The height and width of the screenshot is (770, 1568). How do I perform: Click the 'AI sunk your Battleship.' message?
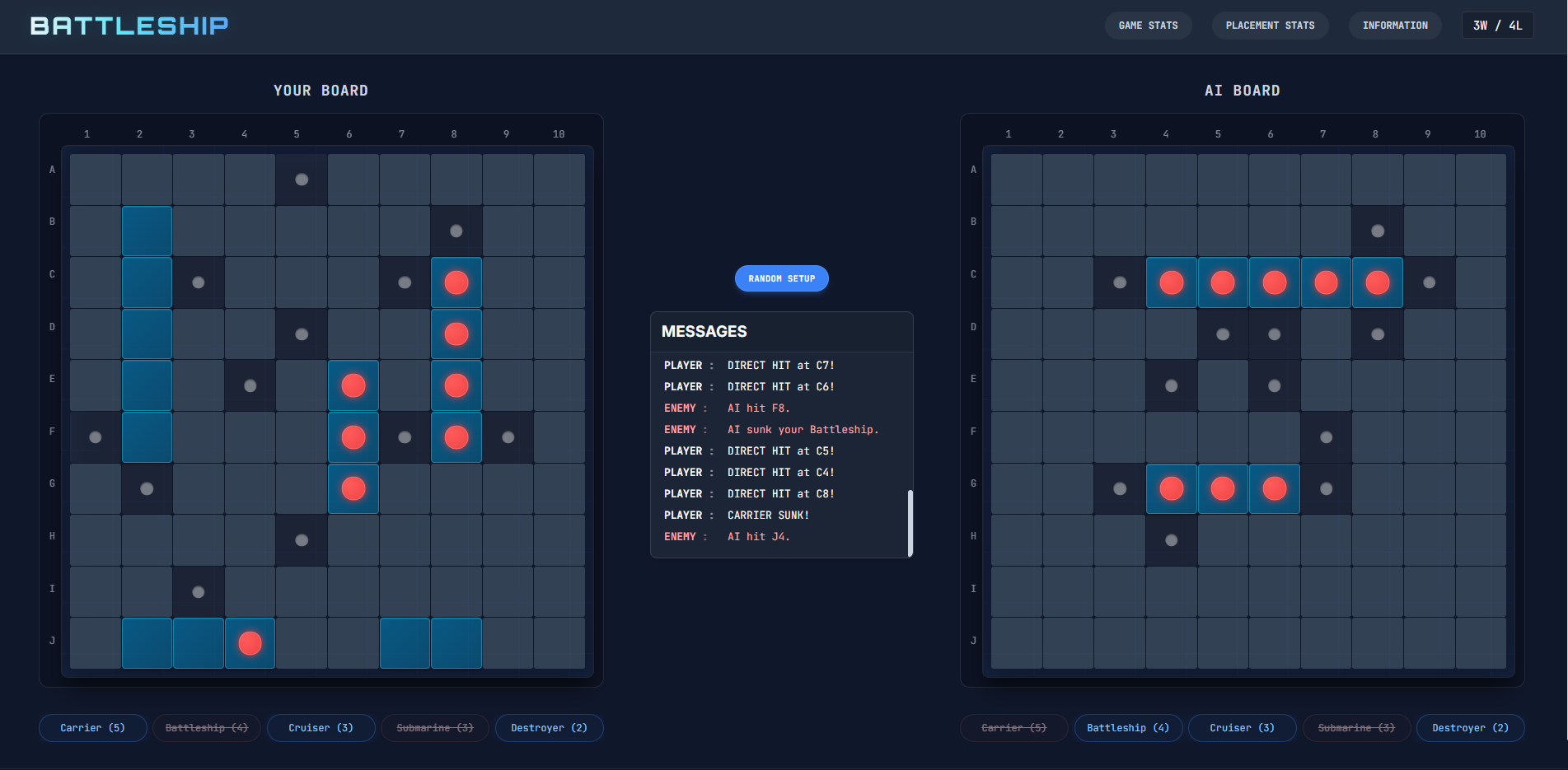click(803, 429)
